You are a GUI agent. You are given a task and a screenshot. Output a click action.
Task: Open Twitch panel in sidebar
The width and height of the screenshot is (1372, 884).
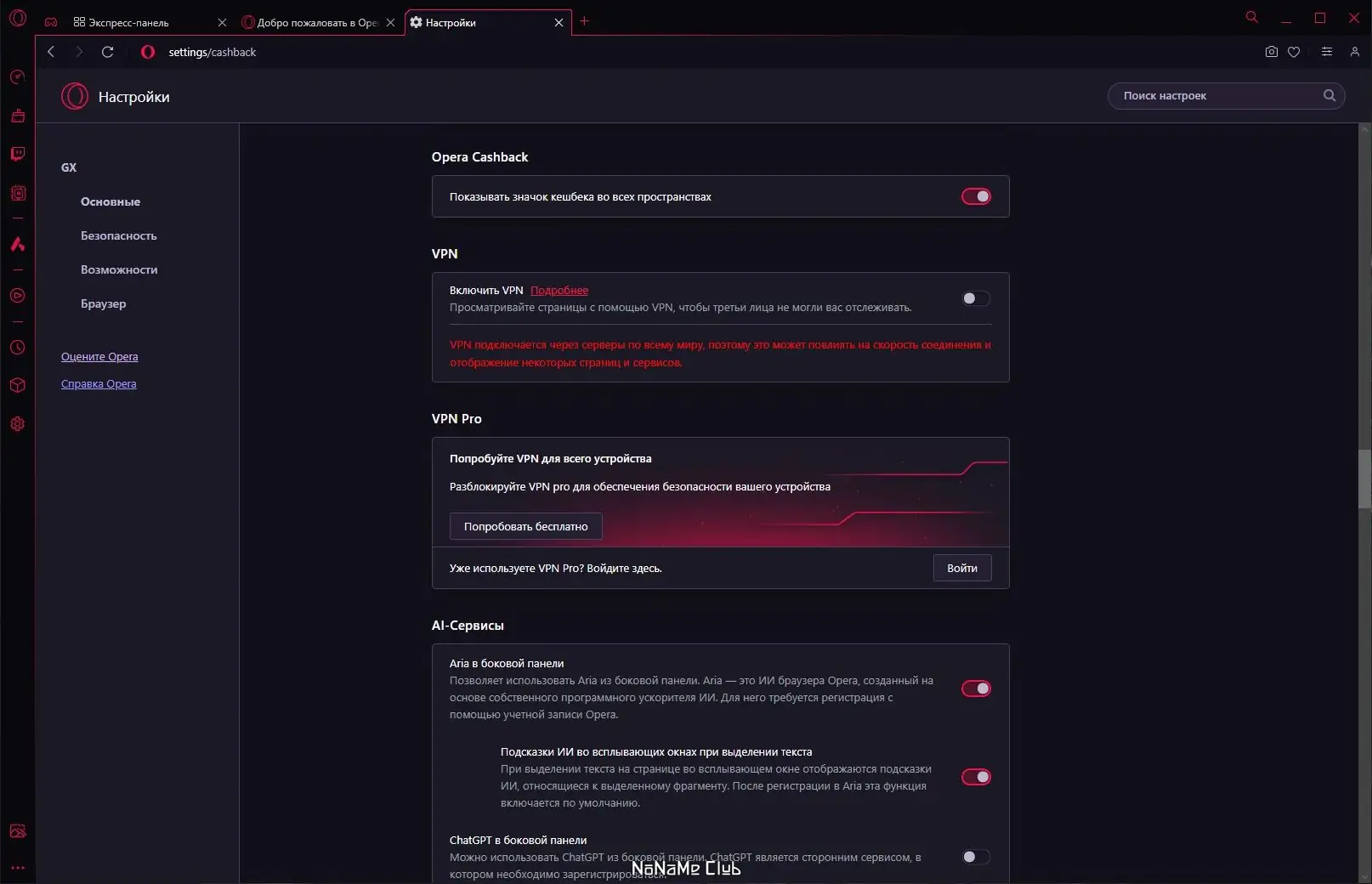point(18,154)
